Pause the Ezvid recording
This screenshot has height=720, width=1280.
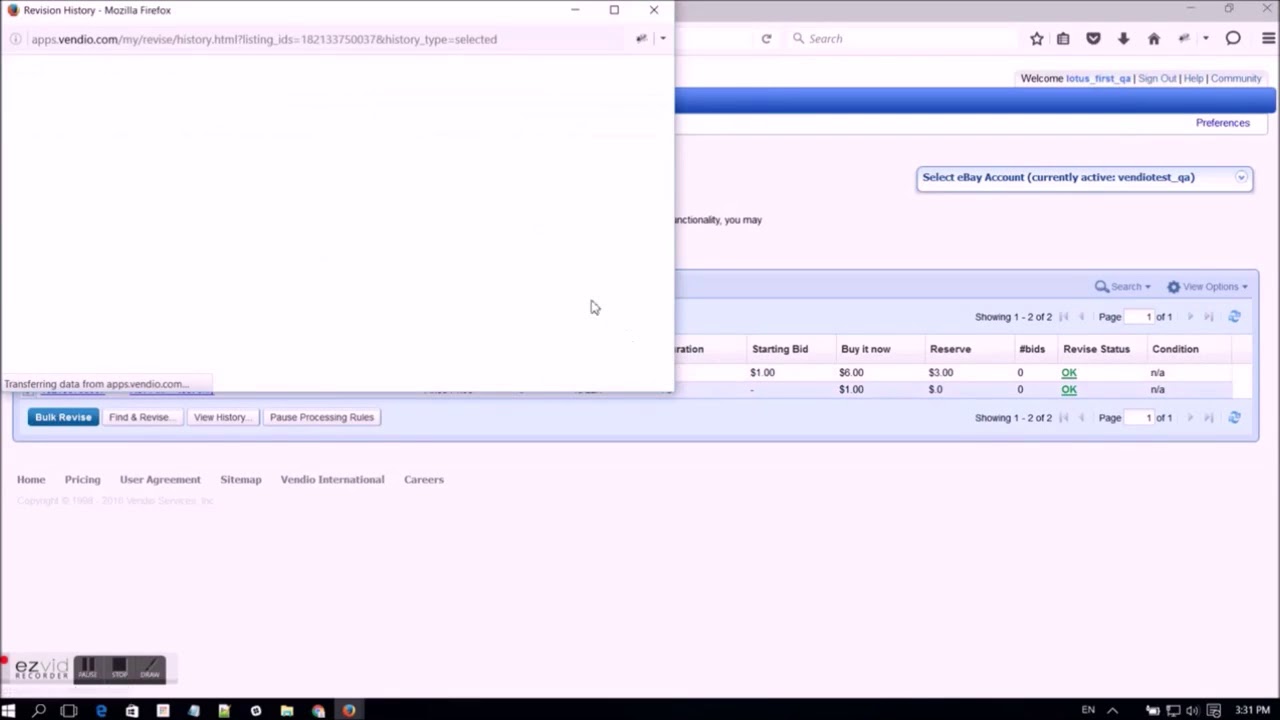(x=87, y=667)
